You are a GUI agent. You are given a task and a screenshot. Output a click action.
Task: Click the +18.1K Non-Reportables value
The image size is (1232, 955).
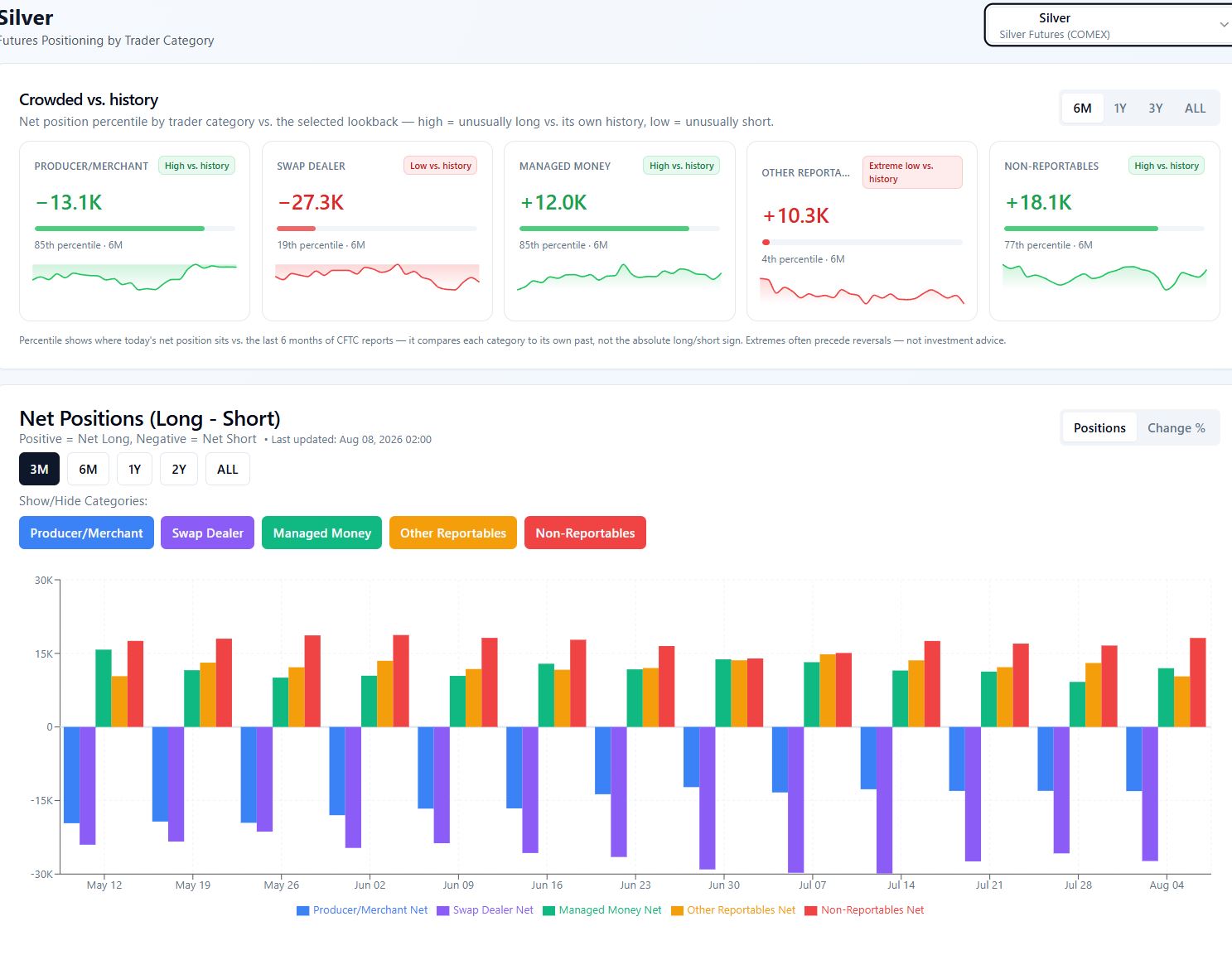pos(1038,203)
